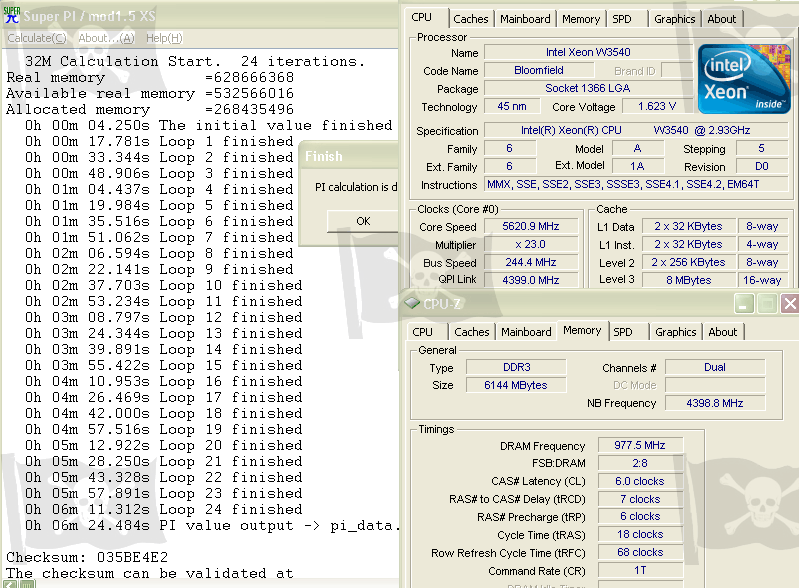The height and width of the screenshot is (588, 799).
Task: Click the FSB:DRAM value '2:8'
Action: 640,463
